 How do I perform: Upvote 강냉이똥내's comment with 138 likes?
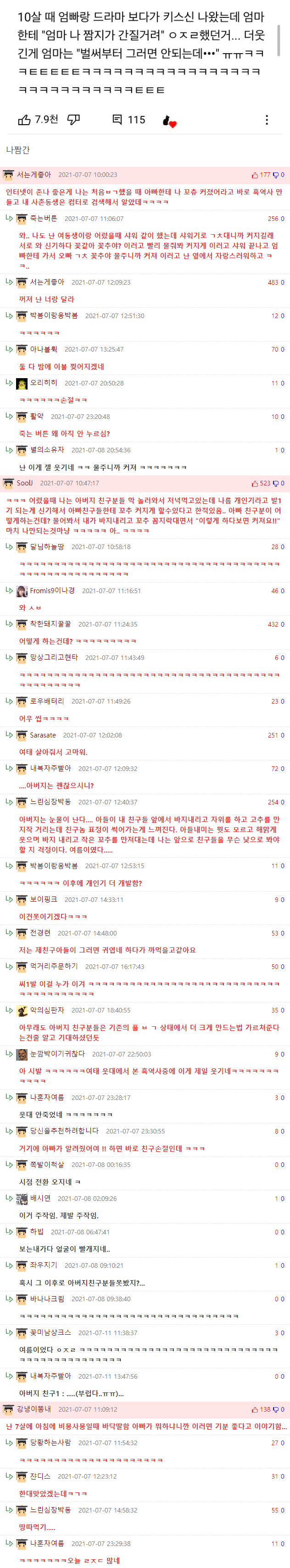(255, 1409)
